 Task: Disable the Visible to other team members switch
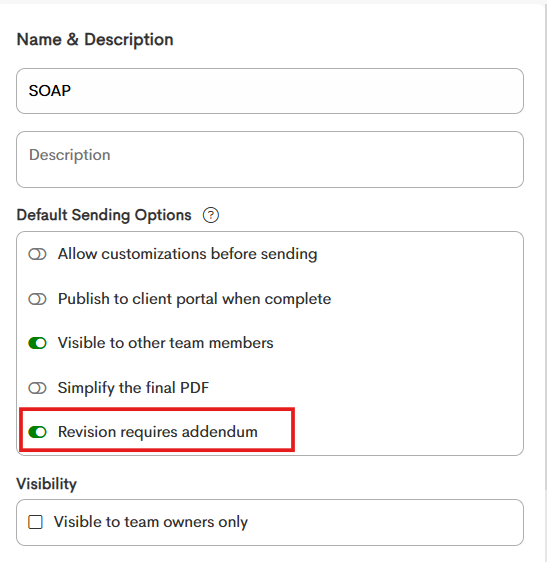pos(37,343)
